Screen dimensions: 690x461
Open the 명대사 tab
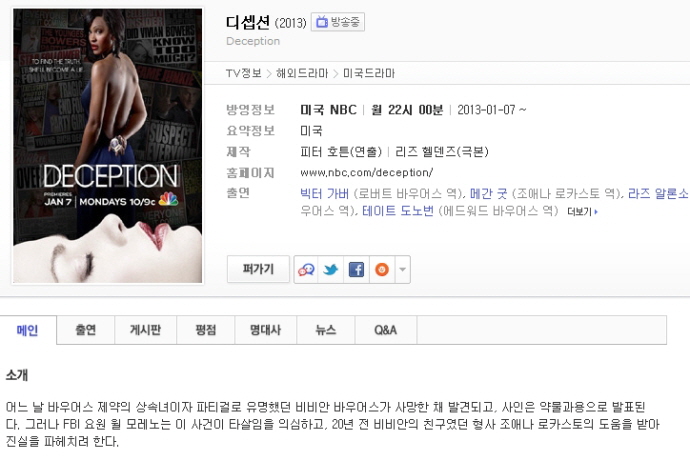click(265, 330)
